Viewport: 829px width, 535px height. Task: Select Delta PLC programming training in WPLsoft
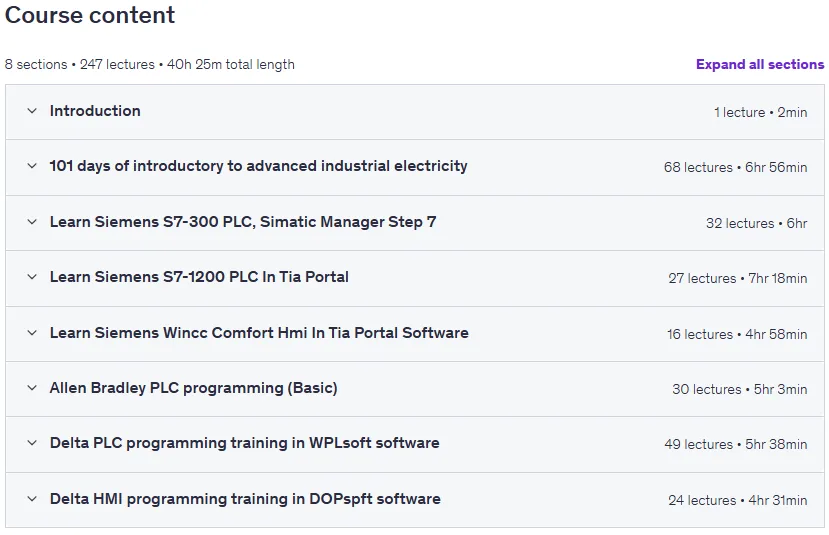point(245,443)
